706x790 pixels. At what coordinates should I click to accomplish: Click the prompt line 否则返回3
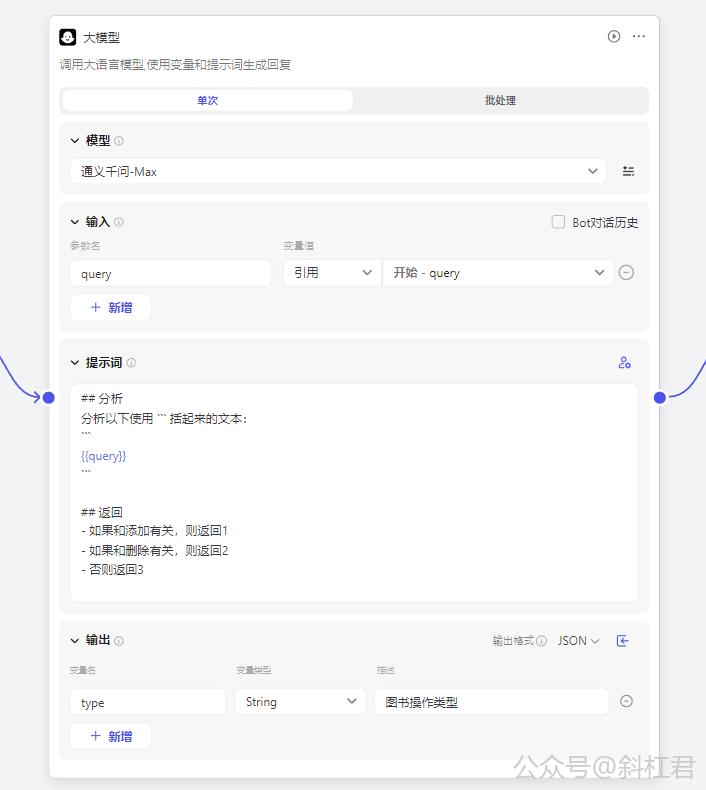[x=112, y=570]
